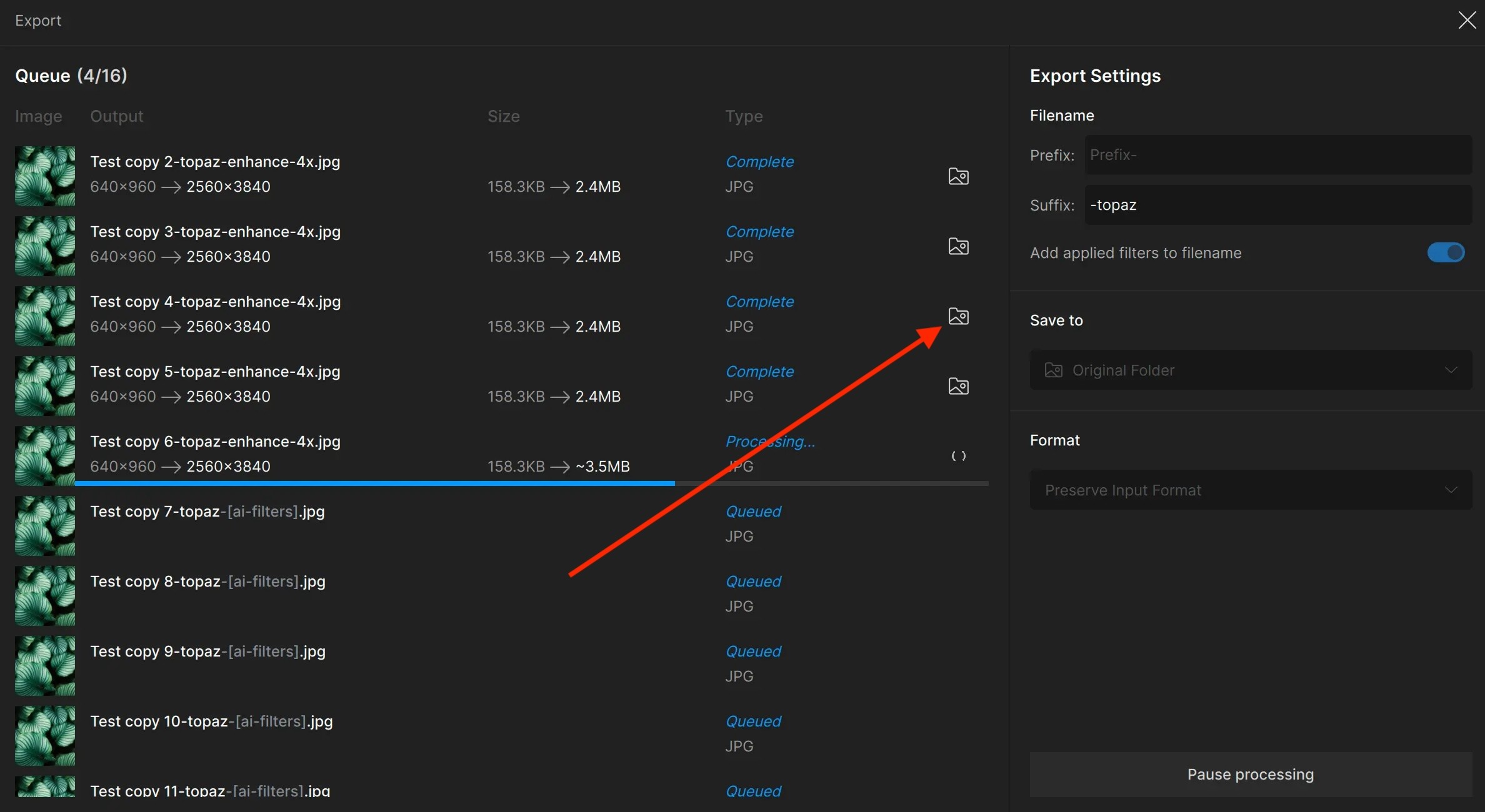Click 'Pause processing' button
The height and width of the screenshot is (812, 1485).
coord(1250,773)
